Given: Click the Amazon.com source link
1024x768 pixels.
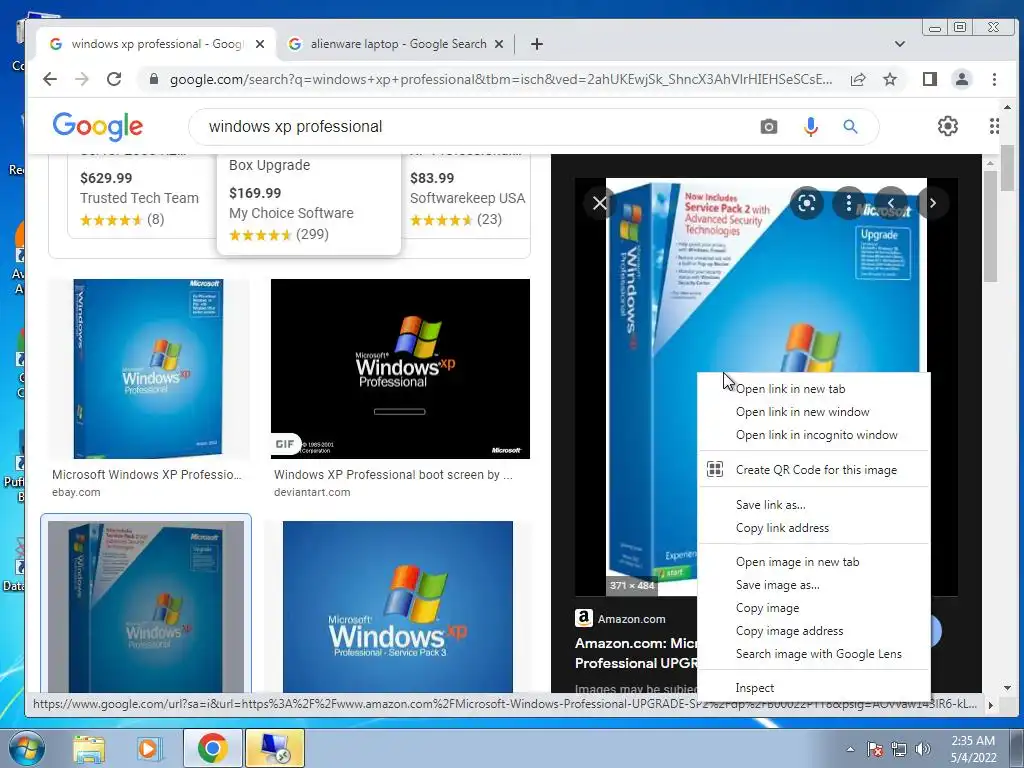Looking at the screenshot, I should pyautogui.click(x=620, y=618).
